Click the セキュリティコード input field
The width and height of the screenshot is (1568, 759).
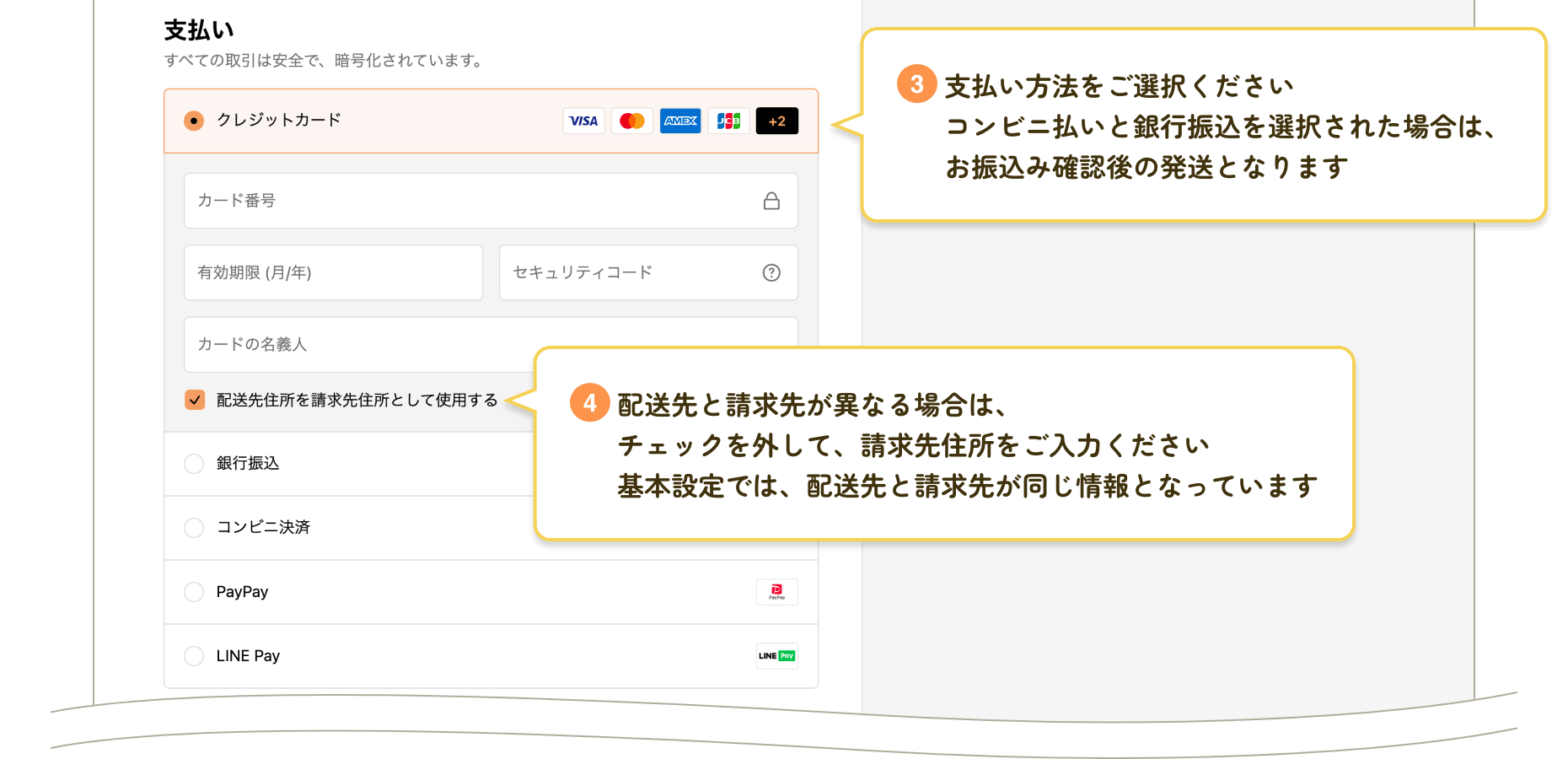point(648,272)
